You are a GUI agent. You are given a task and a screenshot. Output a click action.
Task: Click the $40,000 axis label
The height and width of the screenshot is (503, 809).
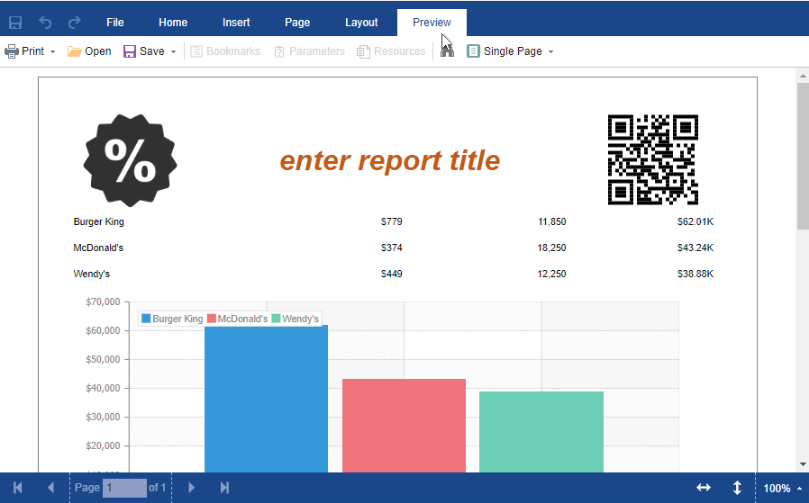tap(103, 388)
